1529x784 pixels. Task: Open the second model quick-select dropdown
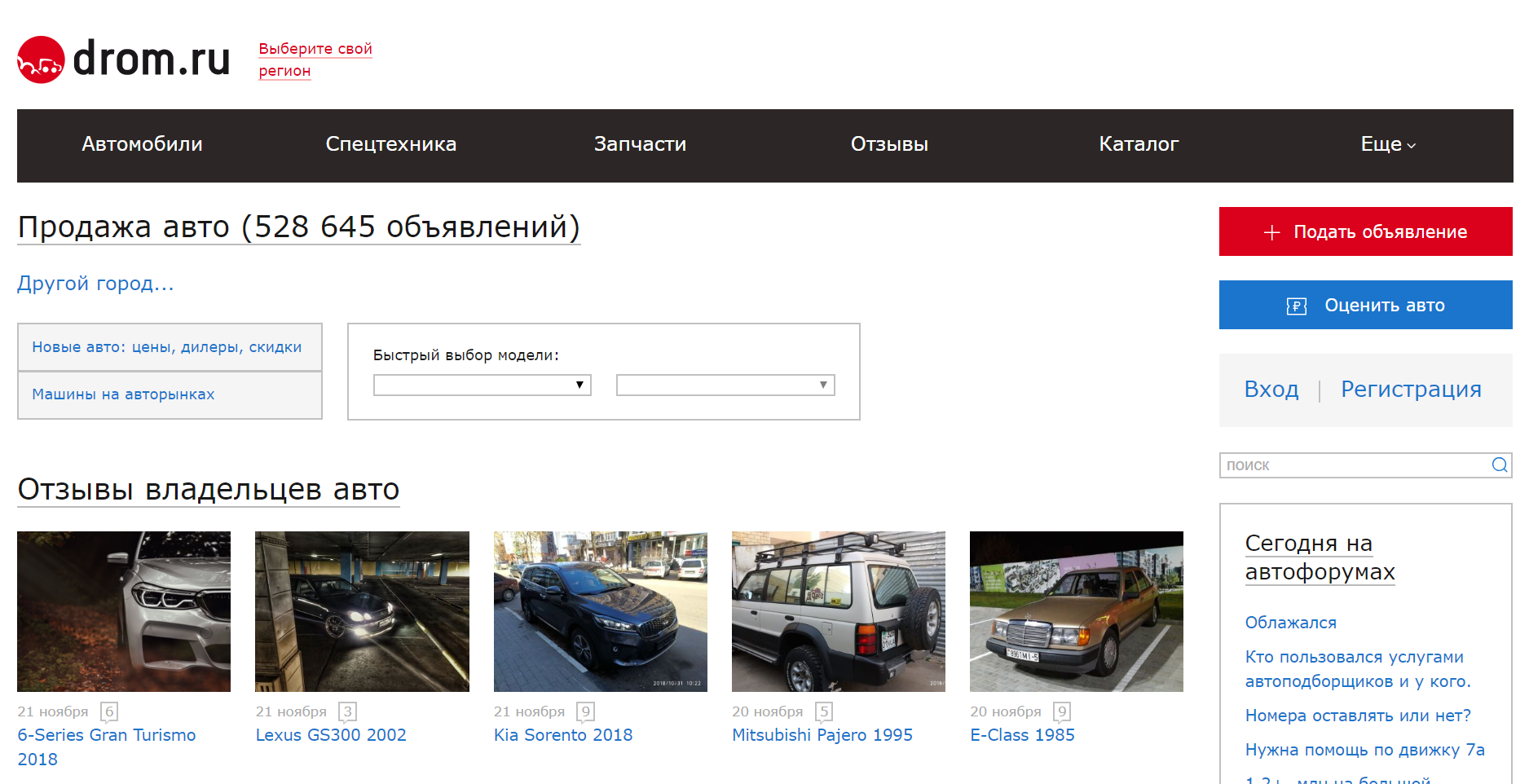coord(725,385)
